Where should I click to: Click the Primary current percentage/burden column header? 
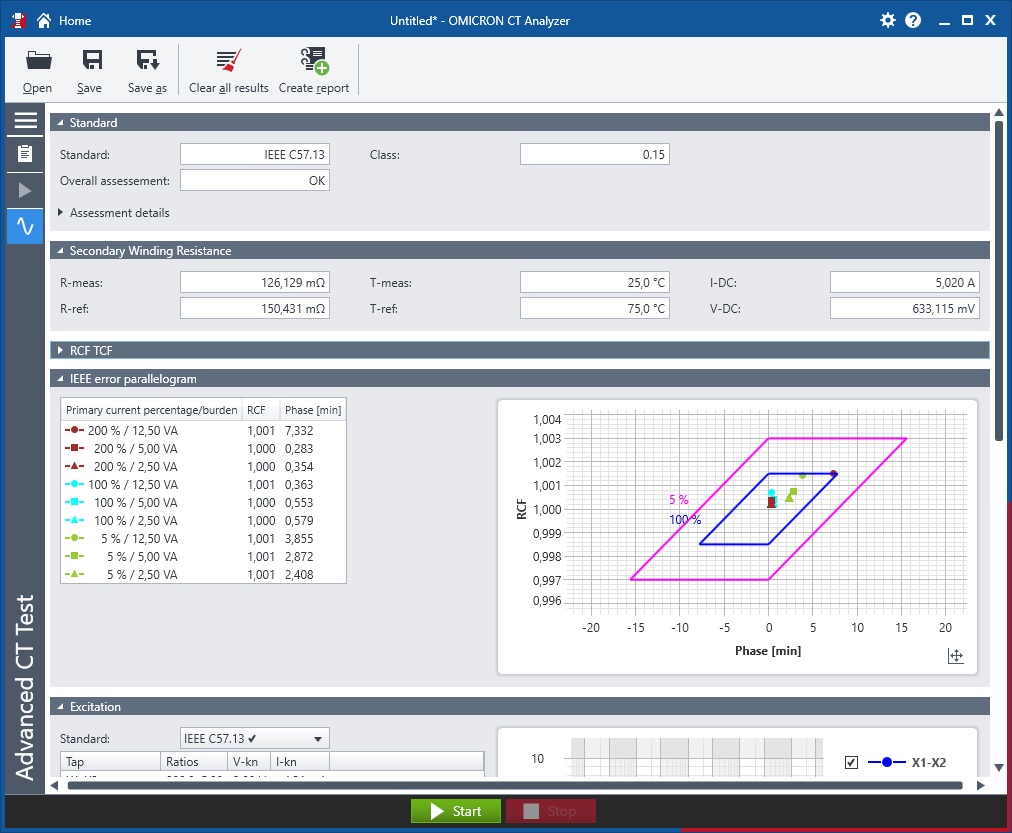(x=152, y=410)
